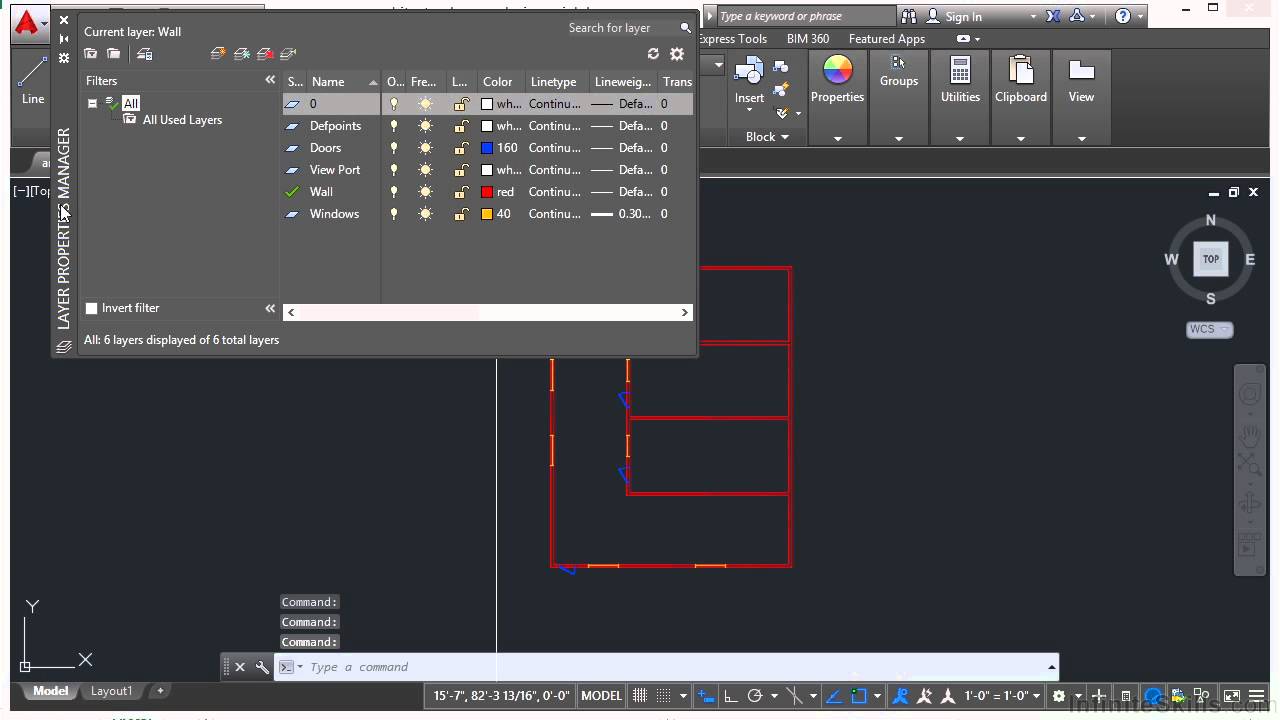Image resolution: width=1280 pixels, height=720 pixels.
Task: Toggle dynamic input in status bar
Action: tap(706, 696)
